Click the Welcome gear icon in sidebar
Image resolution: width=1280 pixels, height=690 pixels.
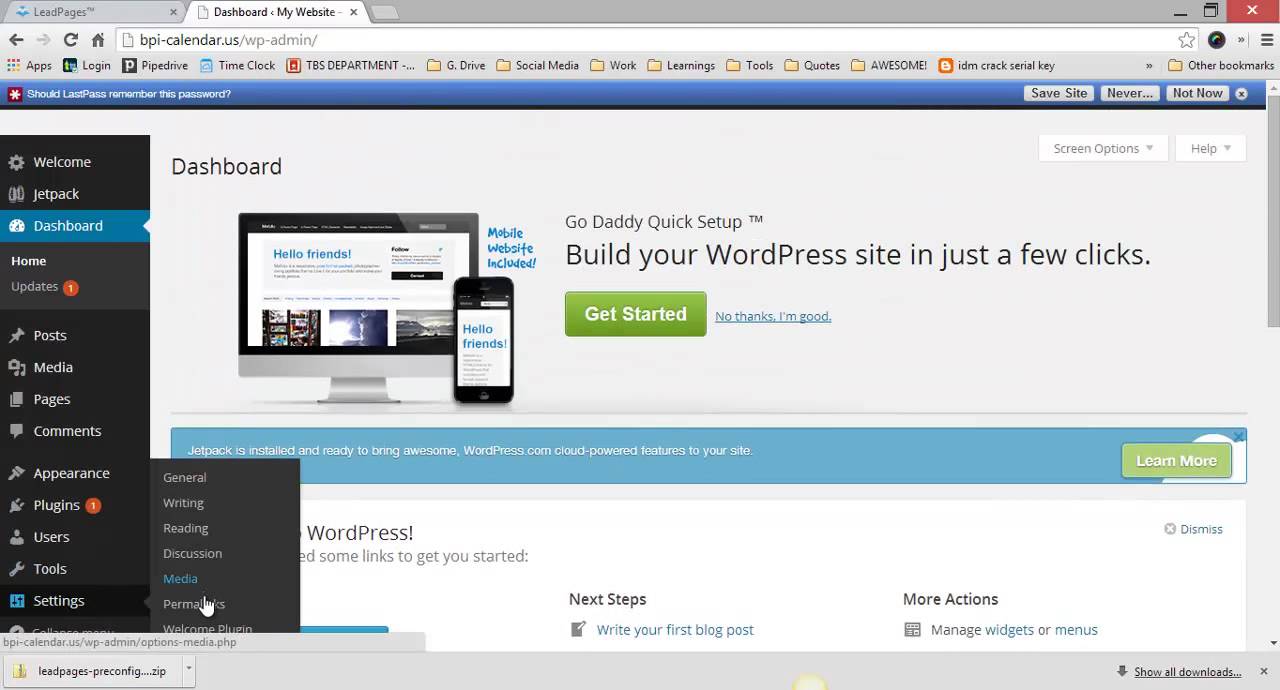[x=16, y=162]
